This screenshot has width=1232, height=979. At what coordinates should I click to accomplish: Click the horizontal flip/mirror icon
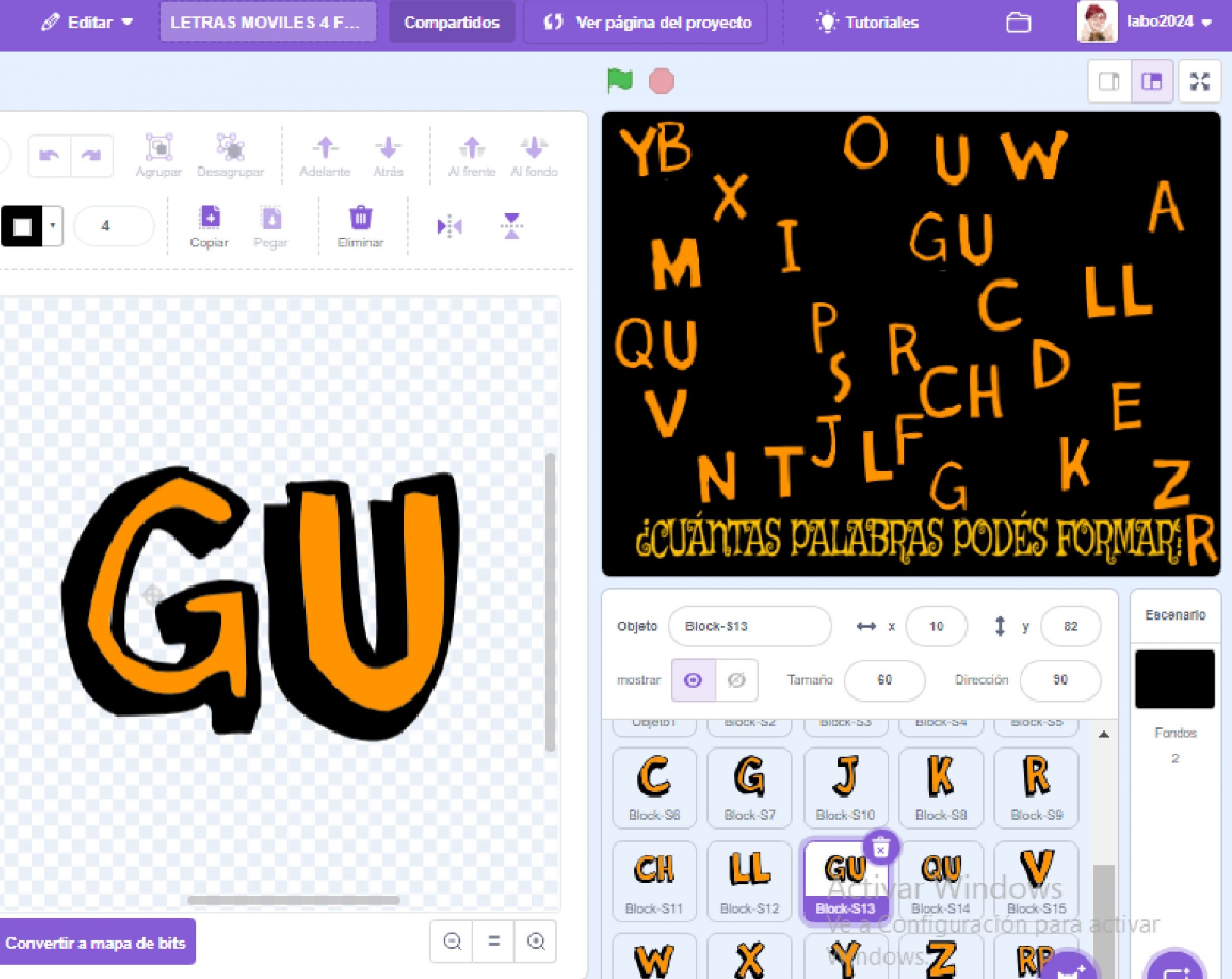(453, 223)
